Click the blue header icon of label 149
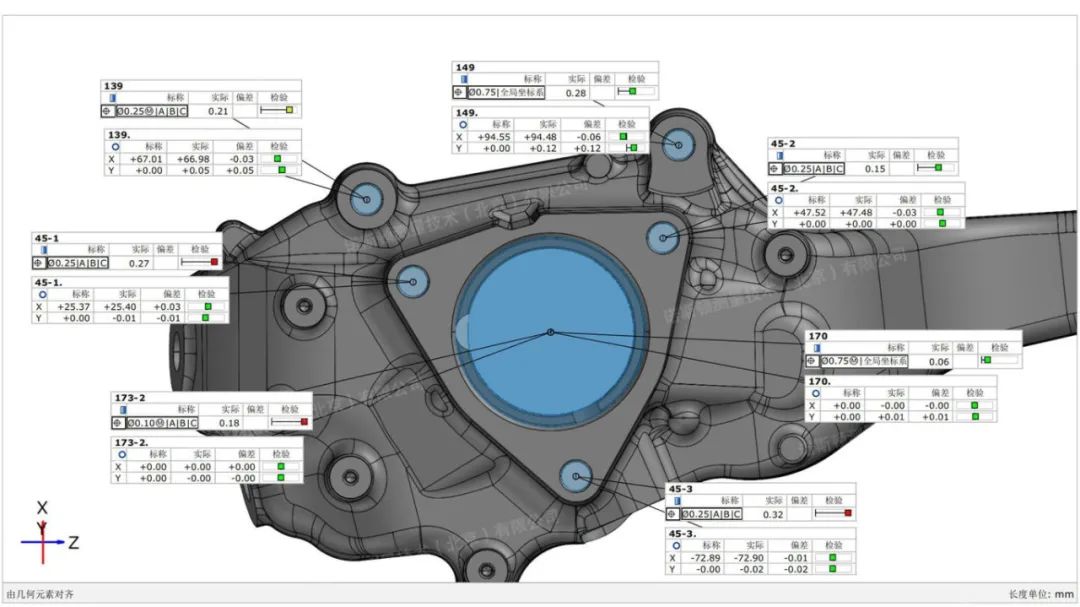 point(464,79)
